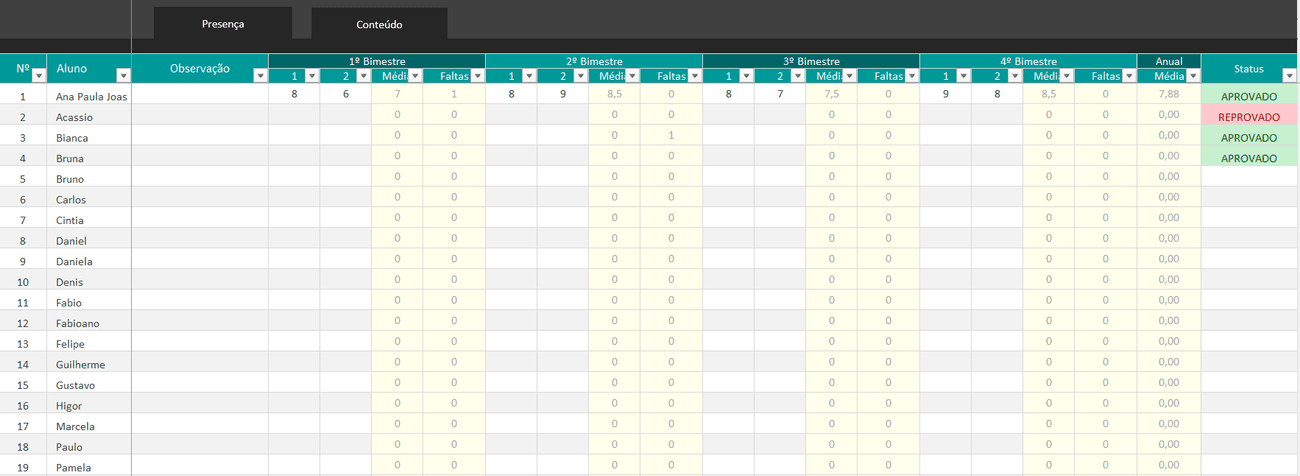Open 1º Bimestre Faltas filter arrow

(477, 76)
